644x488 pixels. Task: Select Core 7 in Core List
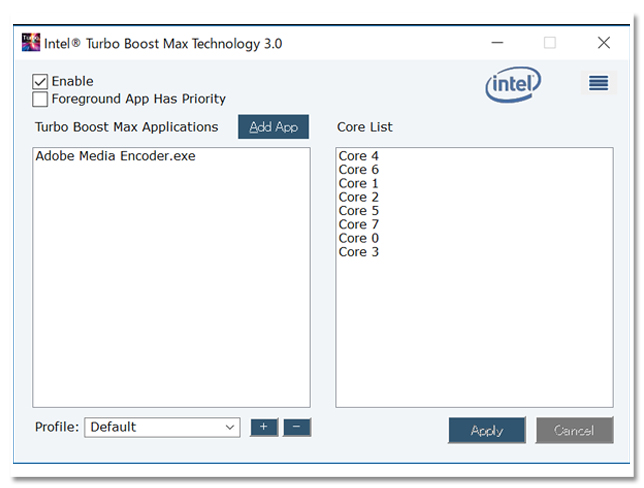359,224
